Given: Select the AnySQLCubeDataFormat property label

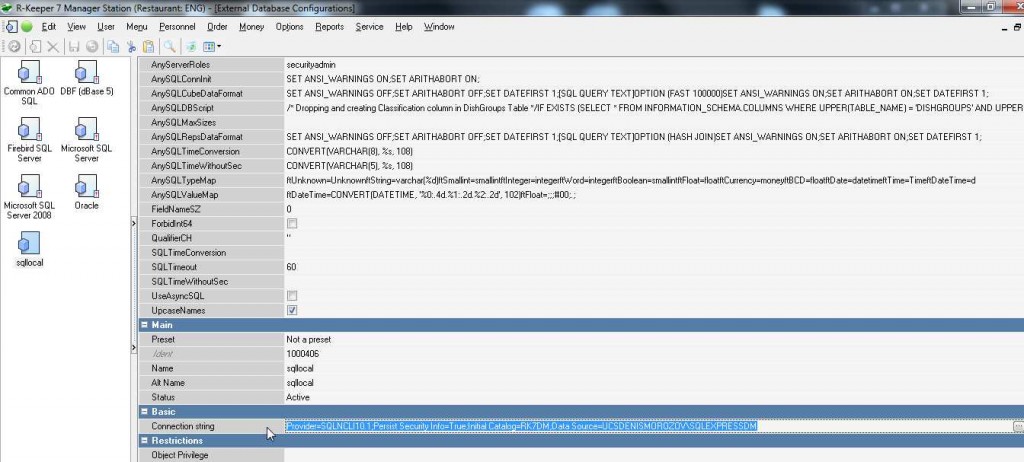Looking at the screenshot, I should point(197,93).
